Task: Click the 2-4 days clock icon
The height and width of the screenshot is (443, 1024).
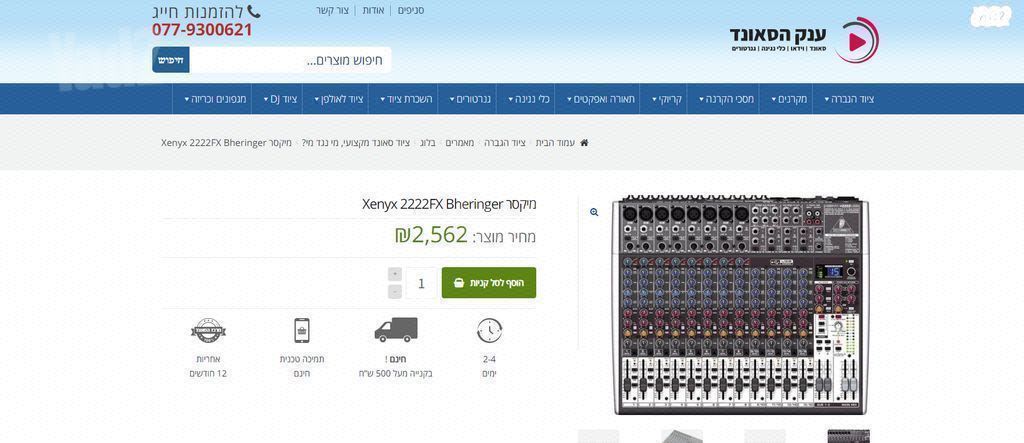Action: 489,331
